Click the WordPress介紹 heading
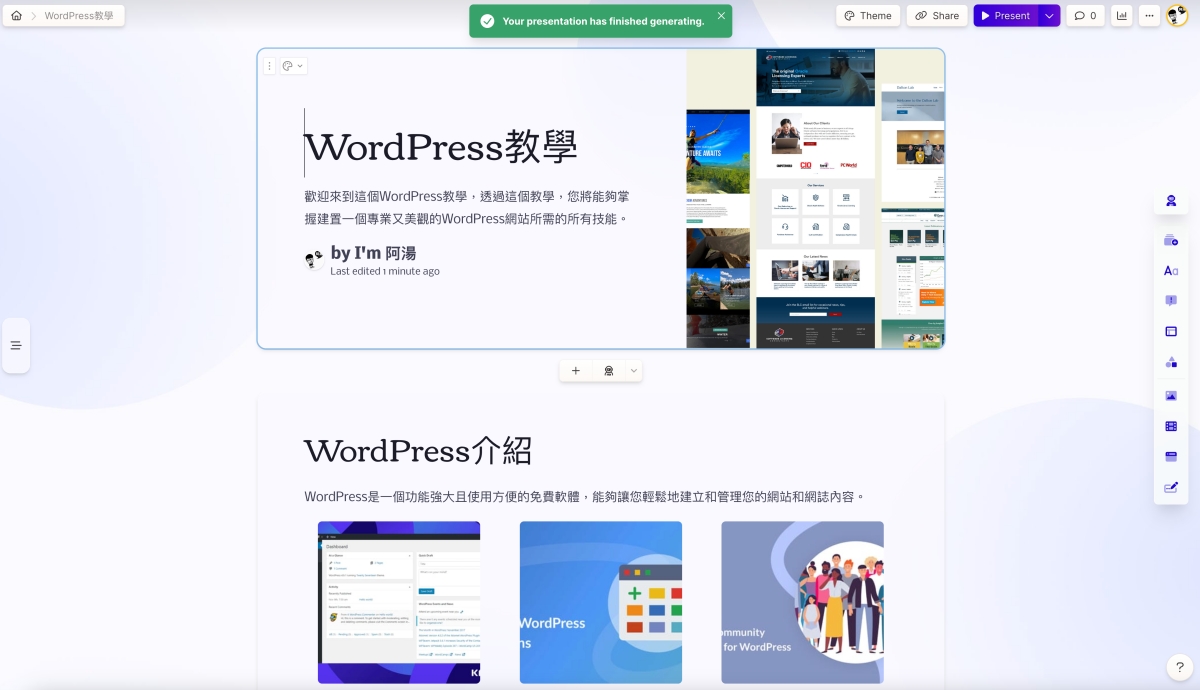 [x=418, y=451]
